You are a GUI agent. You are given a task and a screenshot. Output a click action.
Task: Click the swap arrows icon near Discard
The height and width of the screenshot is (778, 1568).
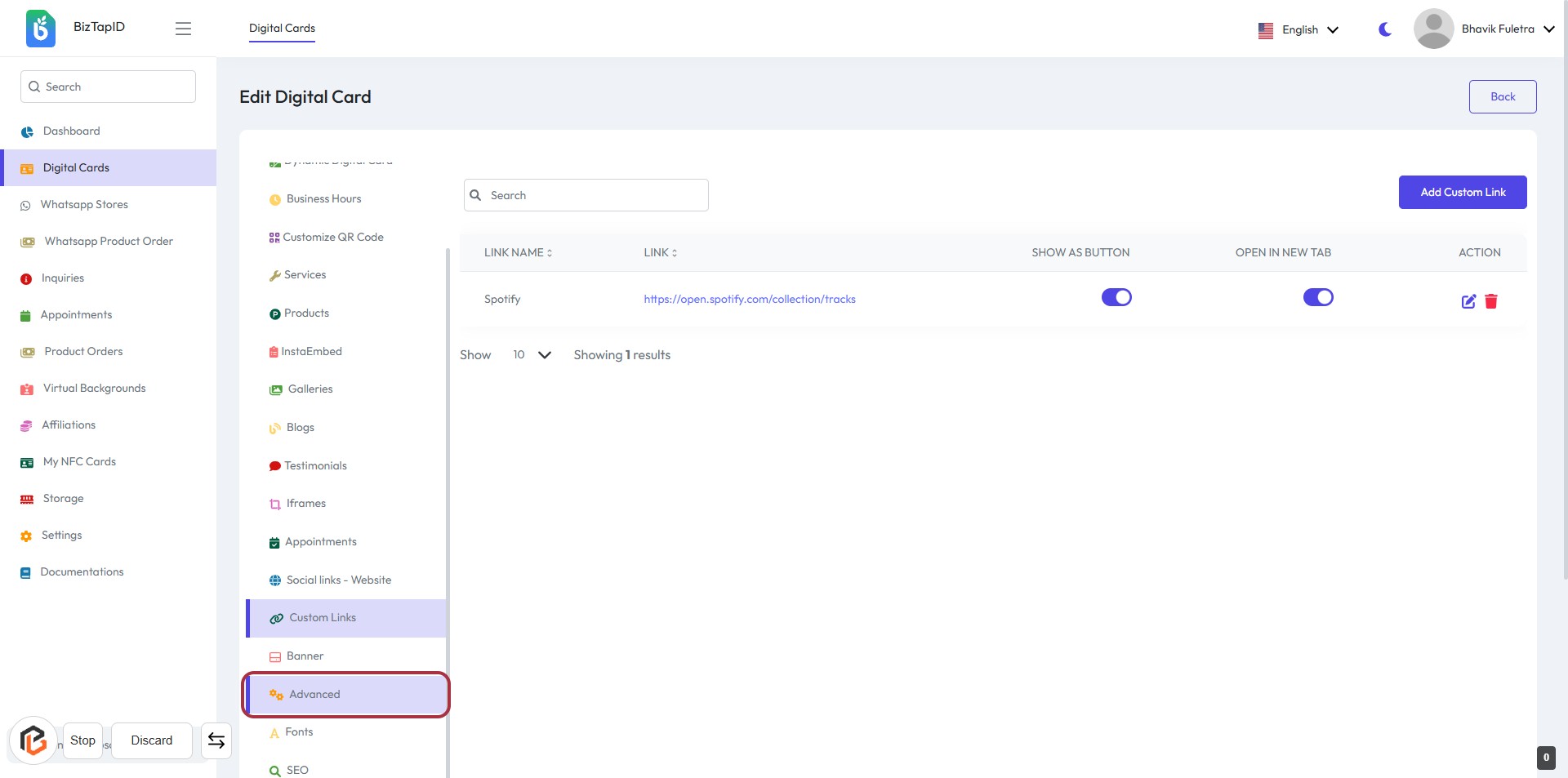(216, 740)
